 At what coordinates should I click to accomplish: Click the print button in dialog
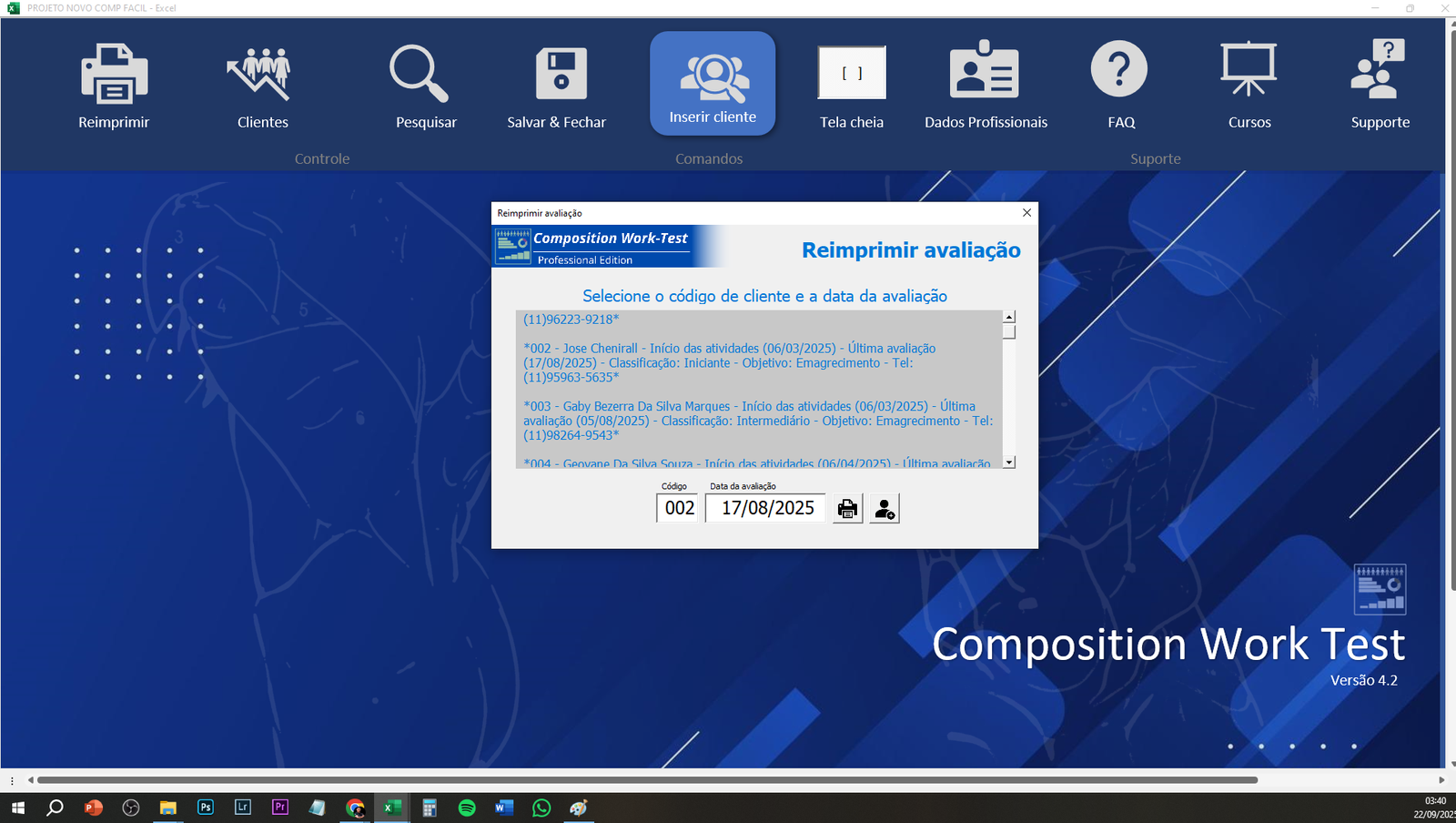tap(847, 508)
